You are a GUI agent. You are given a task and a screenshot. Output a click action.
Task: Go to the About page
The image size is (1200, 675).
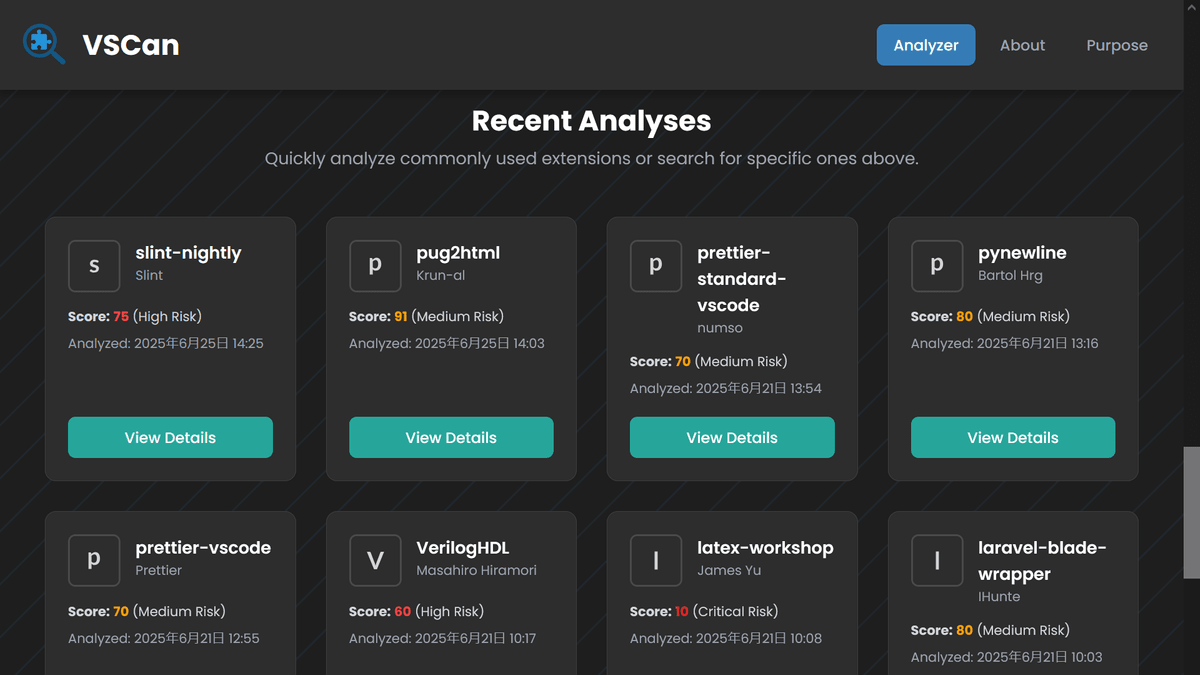(1022, 45)
